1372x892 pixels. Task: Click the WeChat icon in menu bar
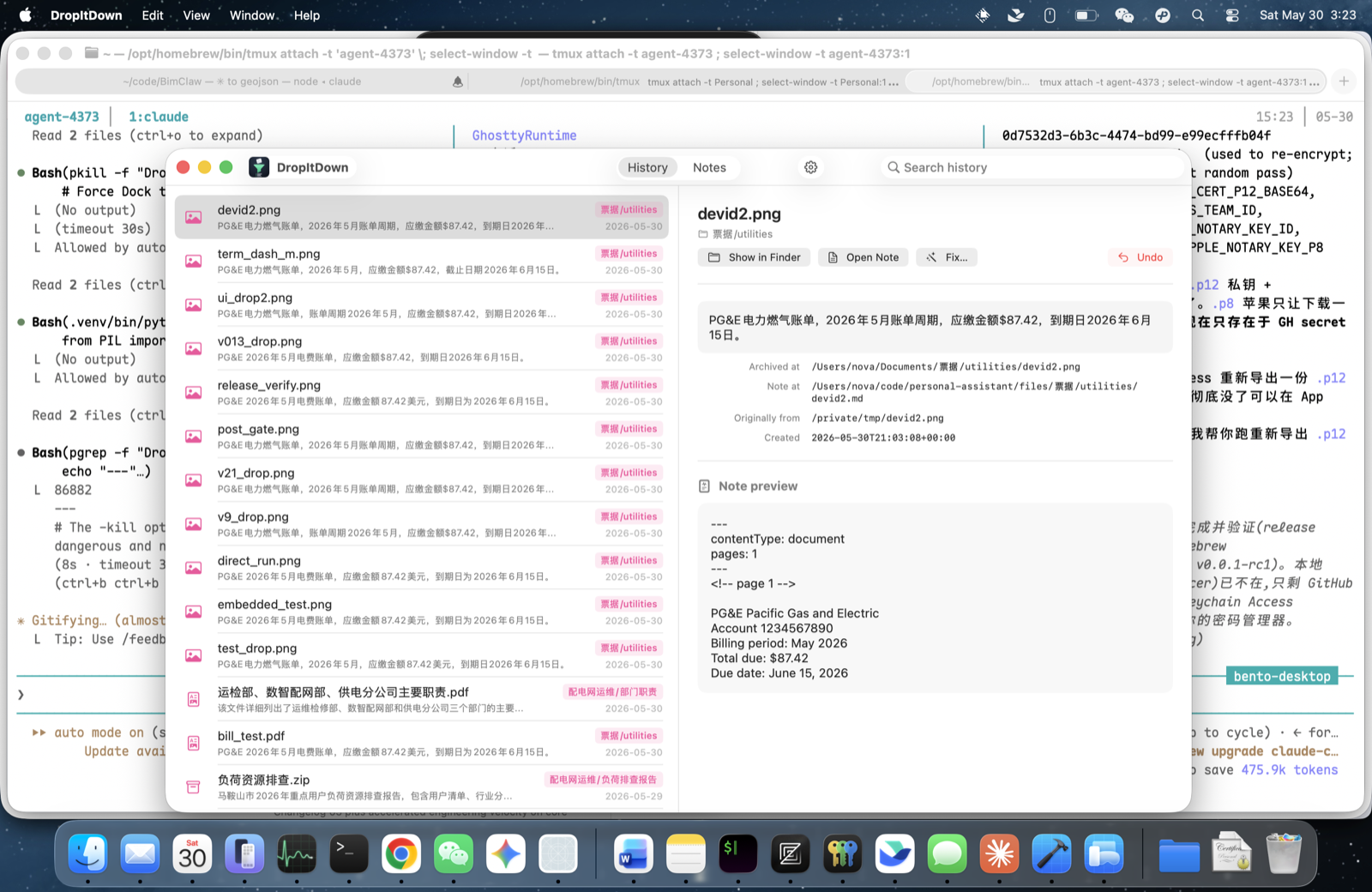(1124, 15)
